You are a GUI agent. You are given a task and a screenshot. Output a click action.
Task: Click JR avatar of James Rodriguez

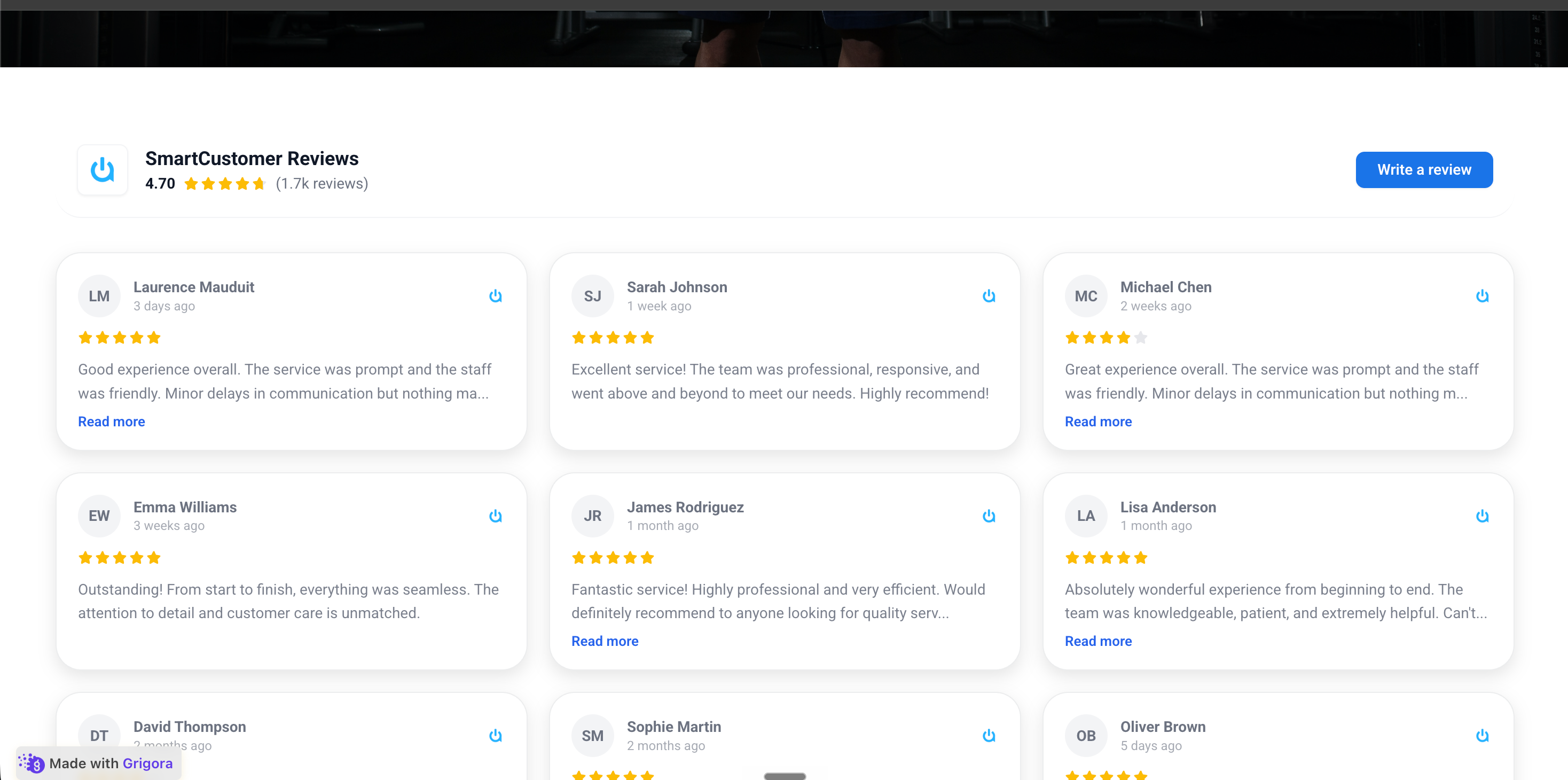(592, 516)
